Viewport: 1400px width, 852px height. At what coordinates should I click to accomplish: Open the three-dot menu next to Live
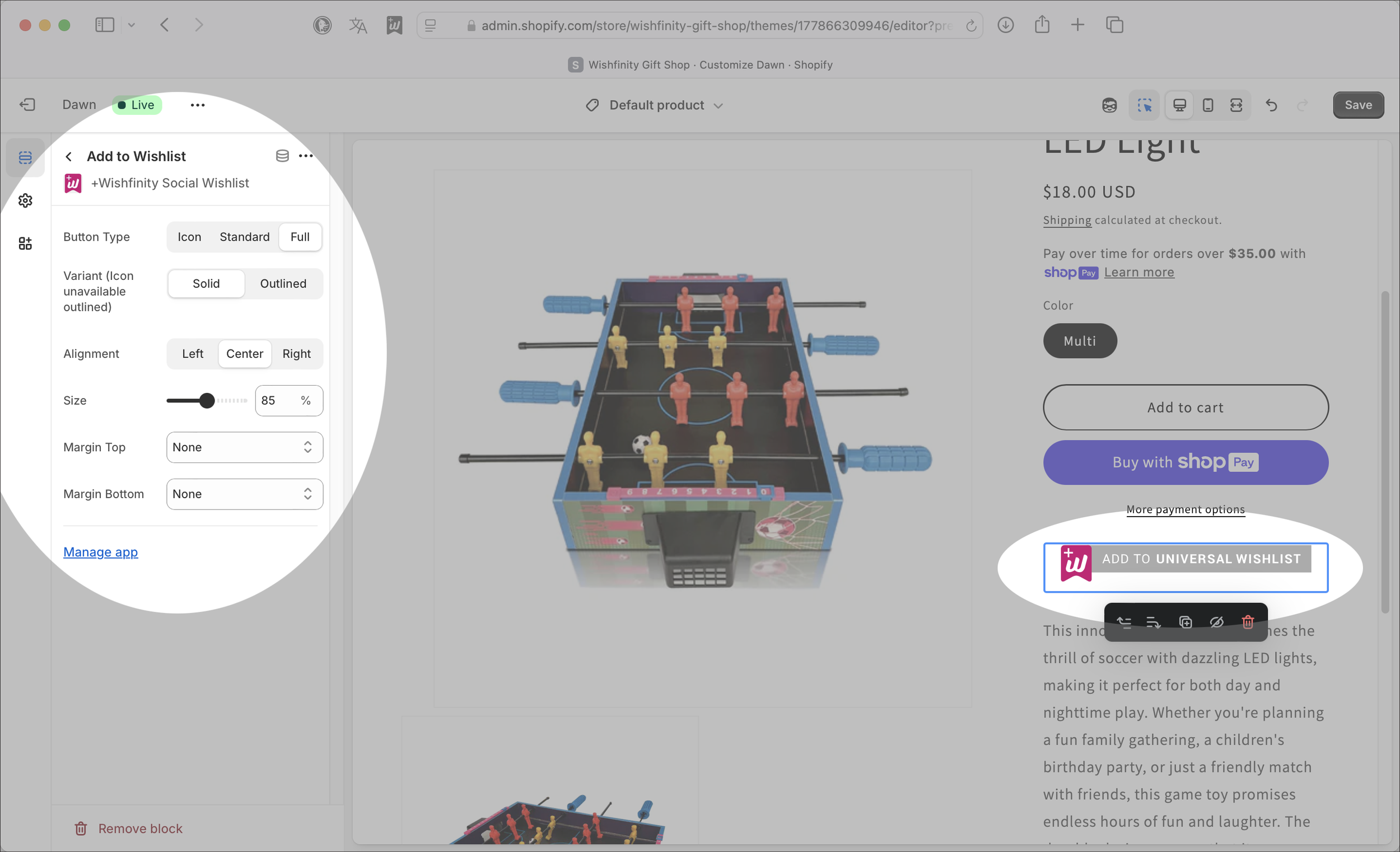click(197, 105)
